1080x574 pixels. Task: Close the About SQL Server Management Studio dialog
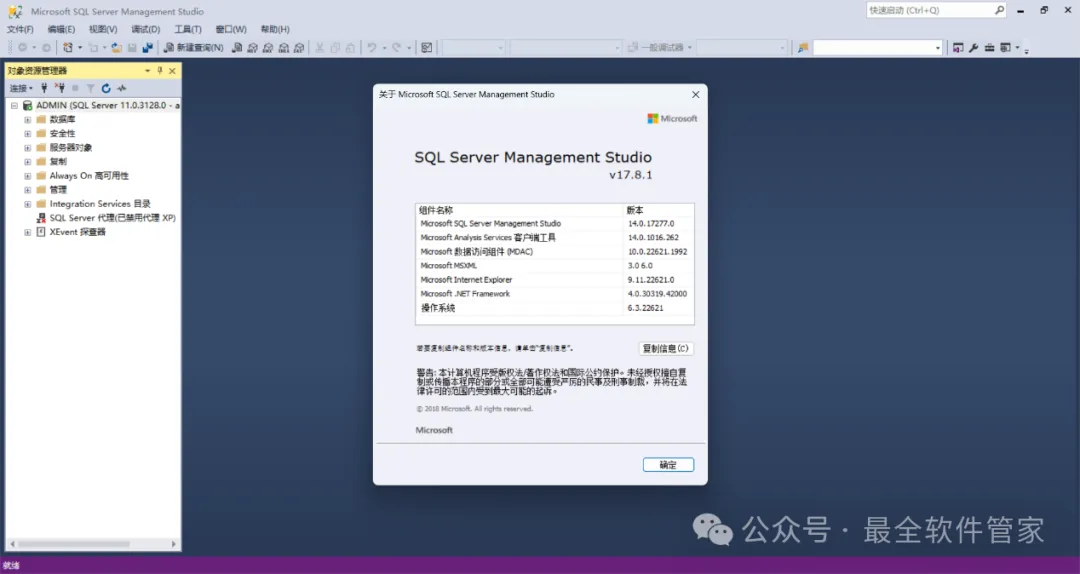[x=696, y=94]
